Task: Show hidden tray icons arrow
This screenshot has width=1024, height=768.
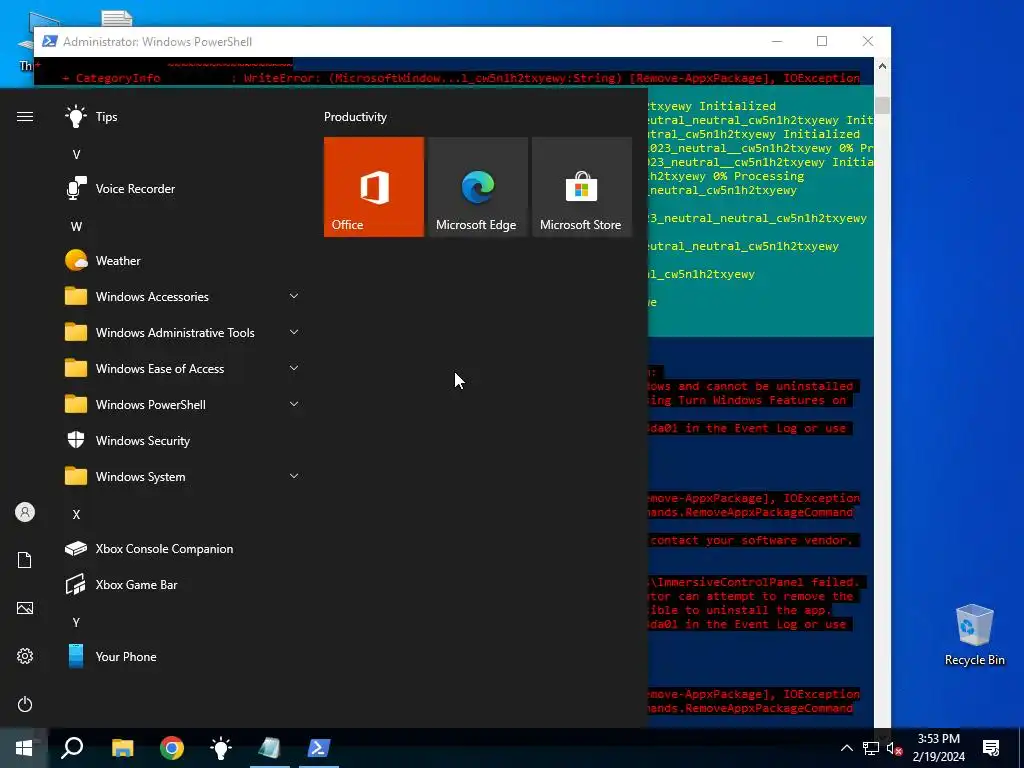Action: [846, 748]
